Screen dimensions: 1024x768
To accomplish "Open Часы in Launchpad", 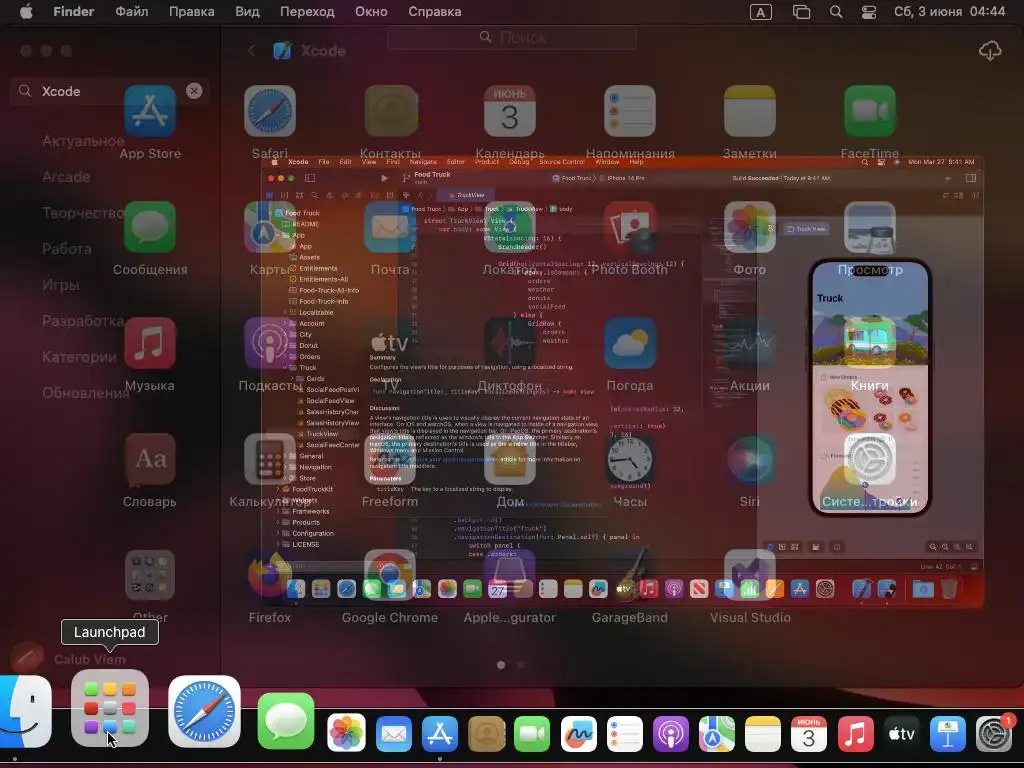I will coord(630,459).
